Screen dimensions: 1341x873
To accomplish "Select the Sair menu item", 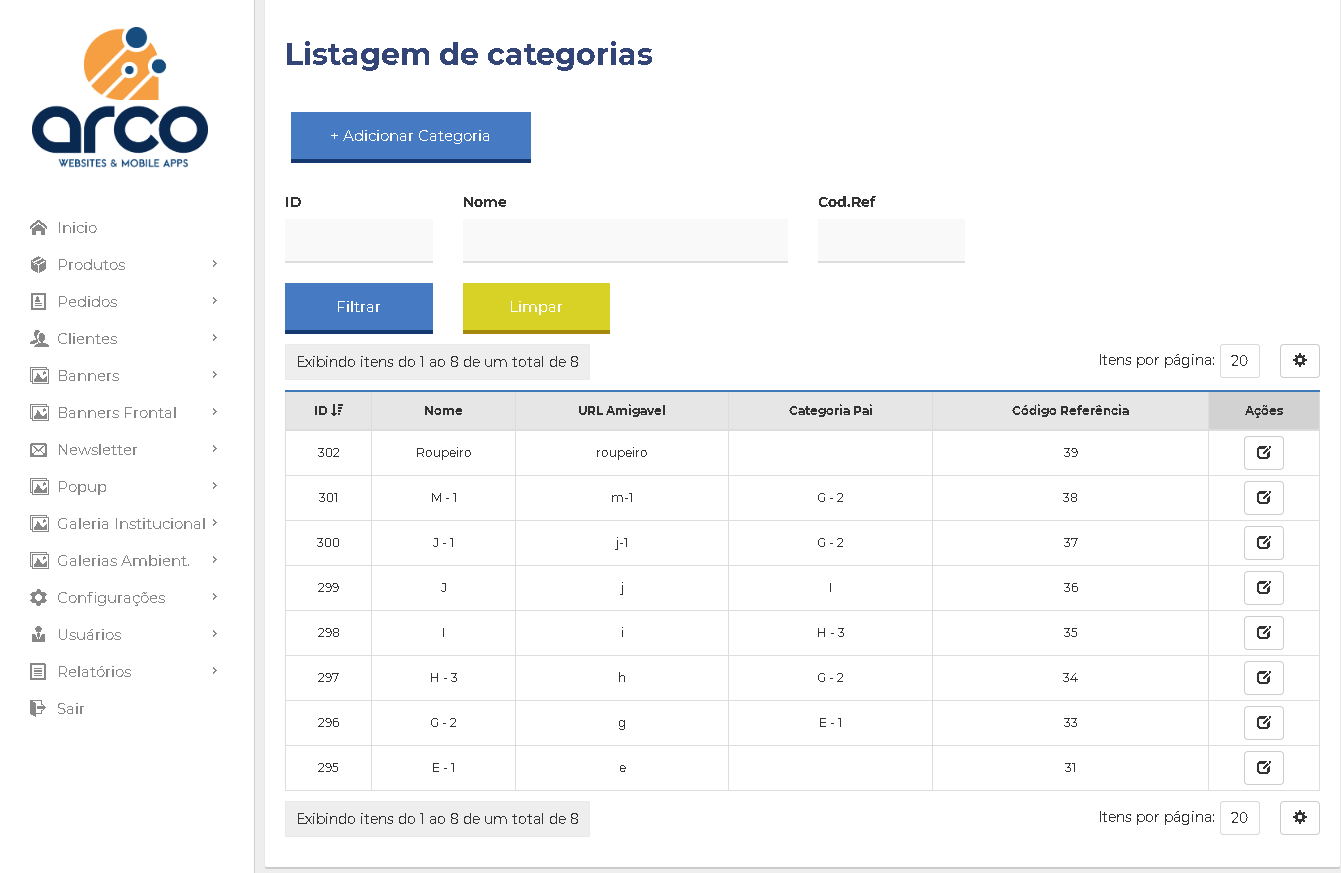I will pyautogui.click(x=70, y=709).
